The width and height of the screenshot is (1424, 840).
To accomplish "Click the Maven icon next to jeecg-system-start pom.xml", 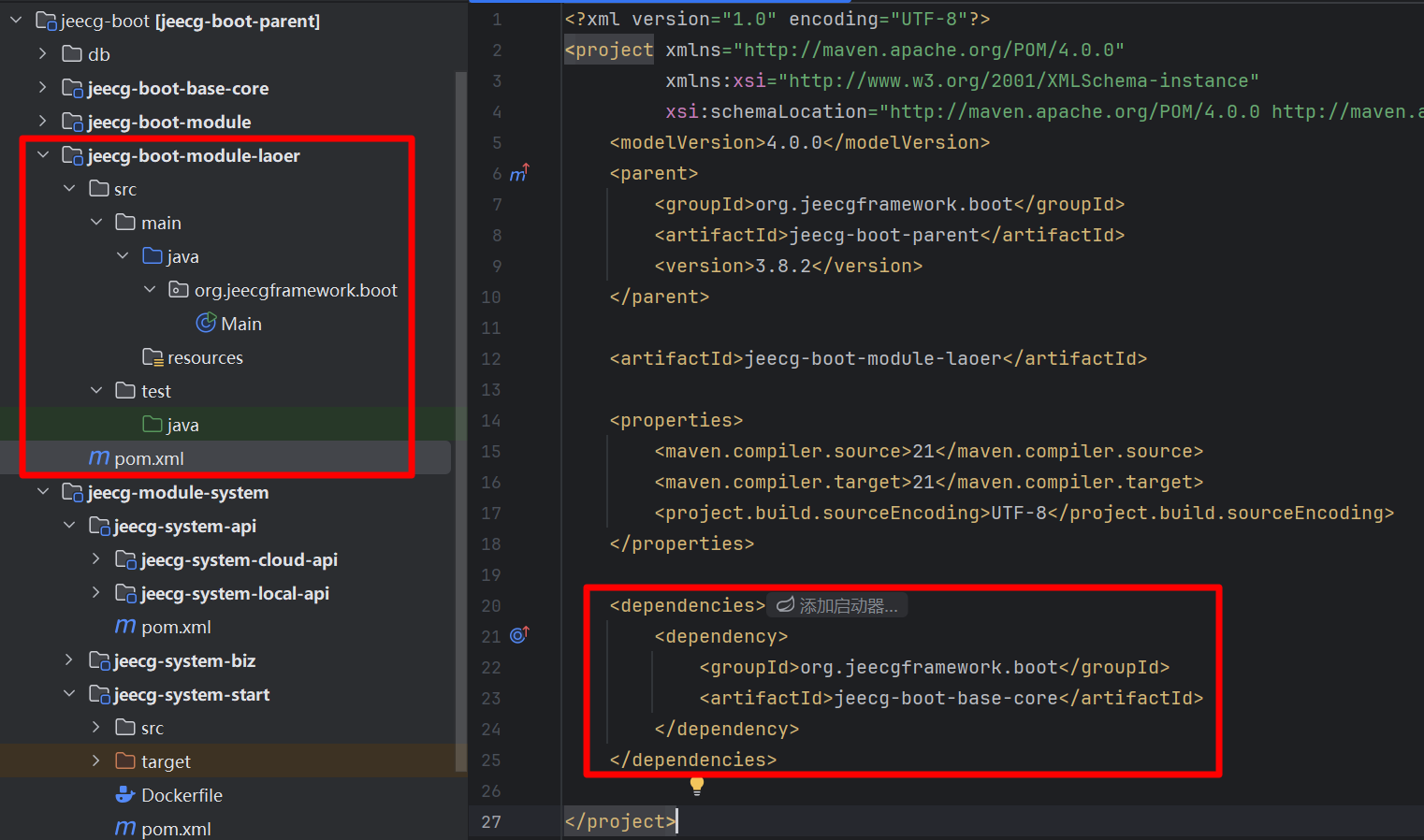I will pyautogui.click(x=125, y=828).
